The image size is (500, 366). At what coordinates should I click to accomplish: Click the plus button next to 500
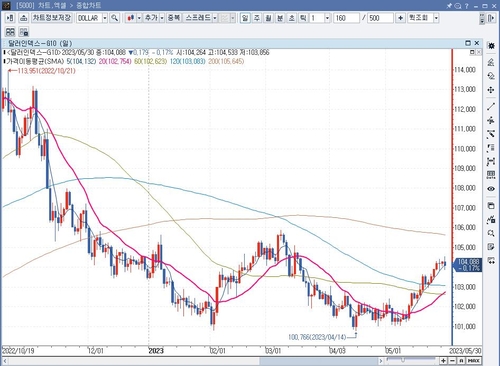400,18
